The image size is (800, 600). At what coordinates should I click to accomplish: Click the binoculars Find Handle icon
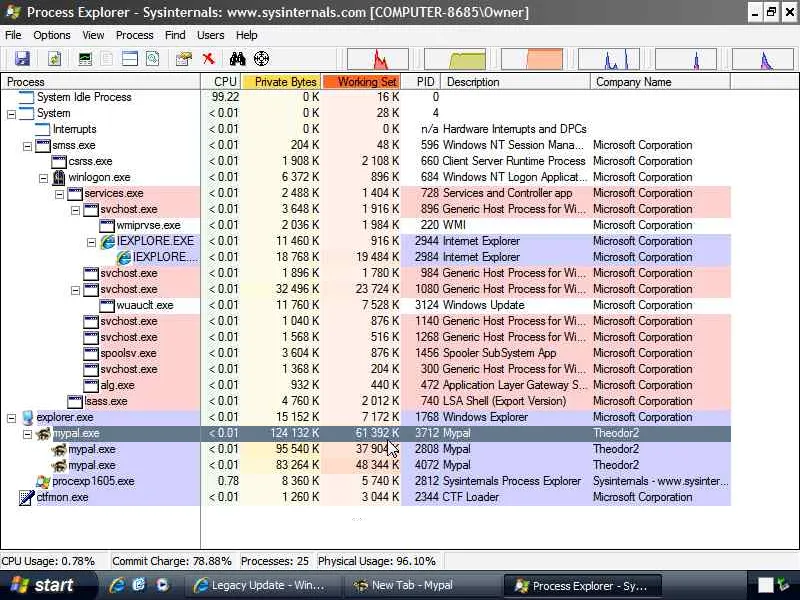237,59
